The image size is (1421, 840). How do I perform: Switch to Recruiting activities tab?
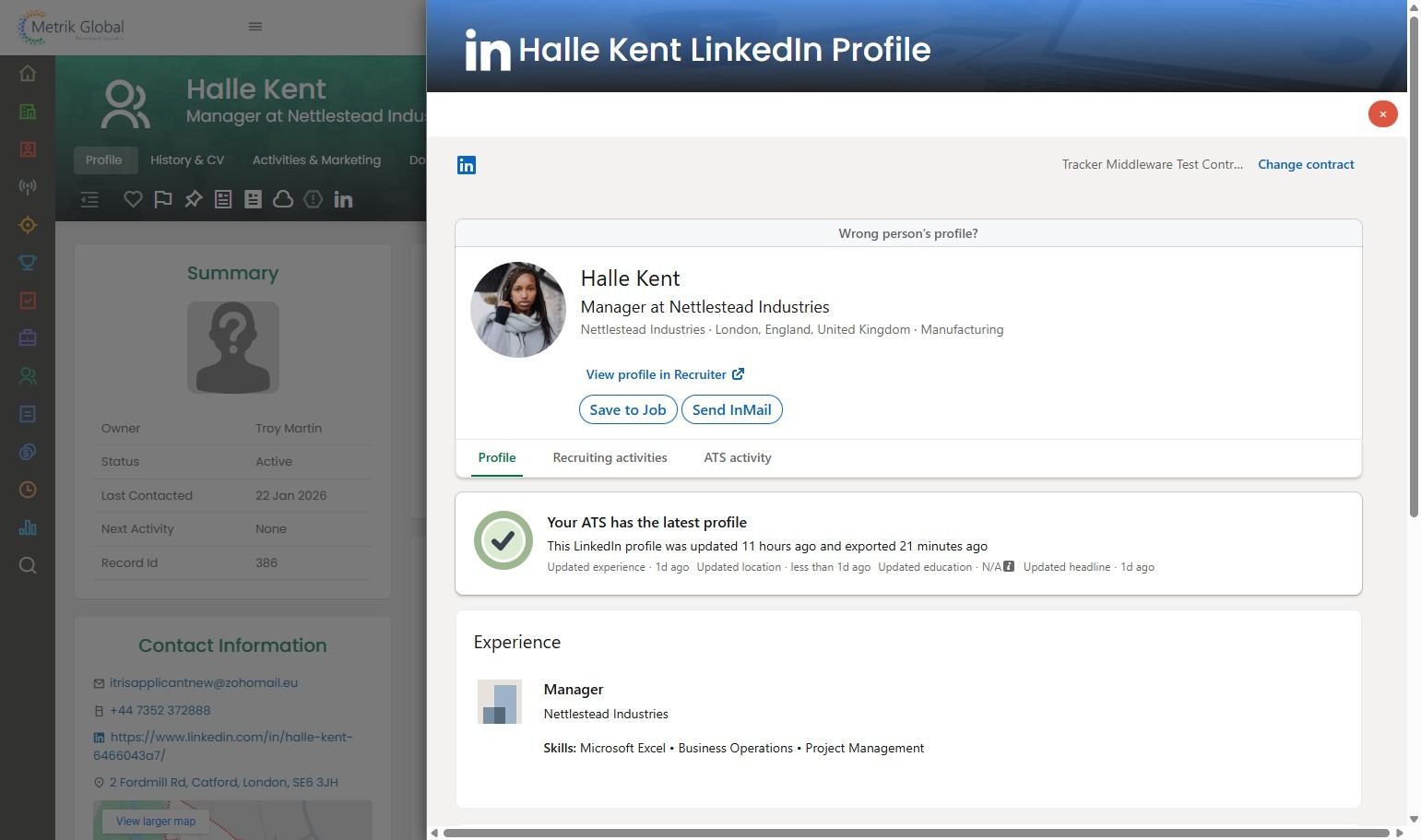tap(610, 457)
